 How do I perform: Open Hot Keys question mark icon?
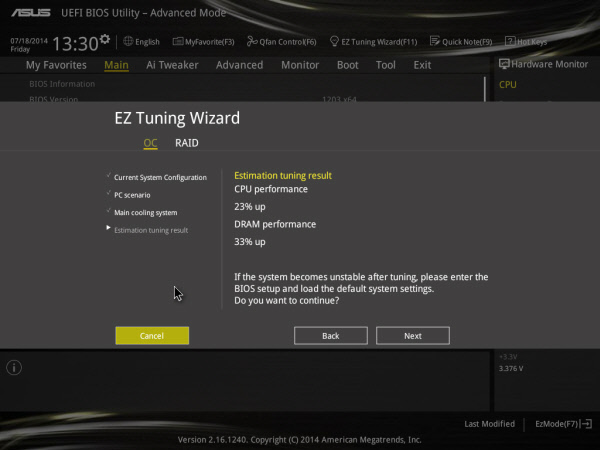[510, 41]
